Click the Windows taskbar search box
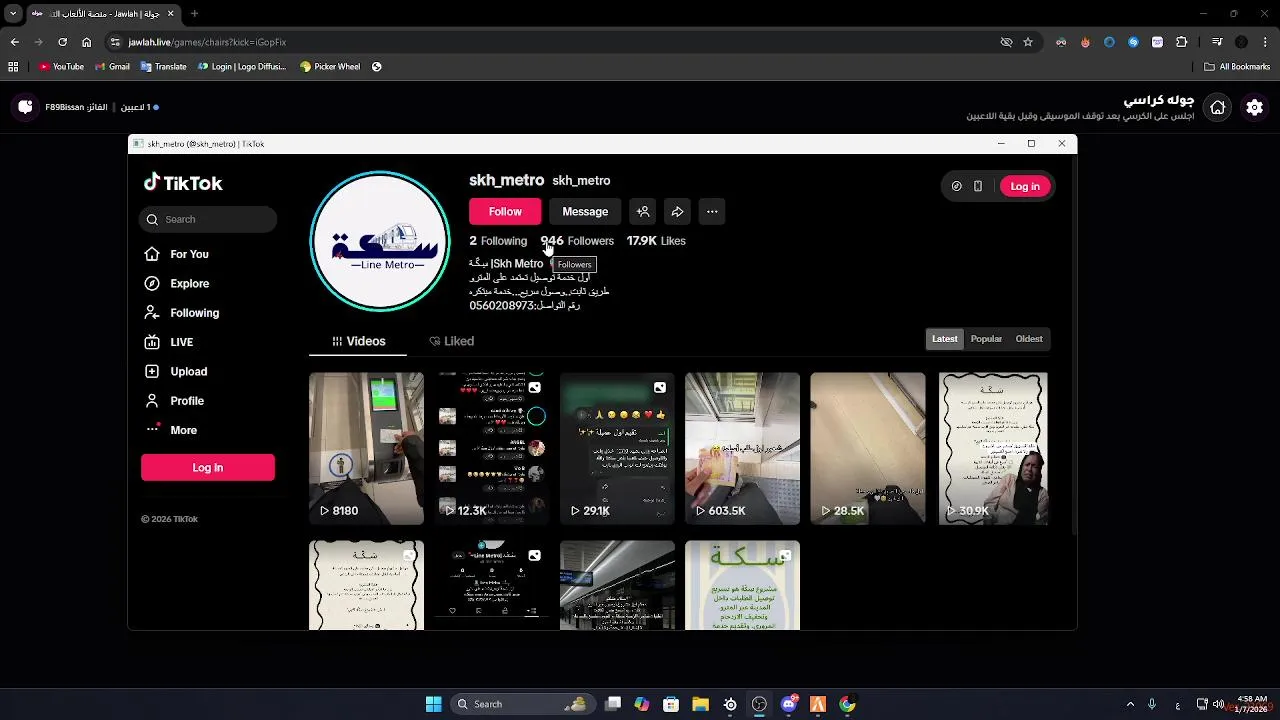This screenshot has height=720, width=1280. 521,704
